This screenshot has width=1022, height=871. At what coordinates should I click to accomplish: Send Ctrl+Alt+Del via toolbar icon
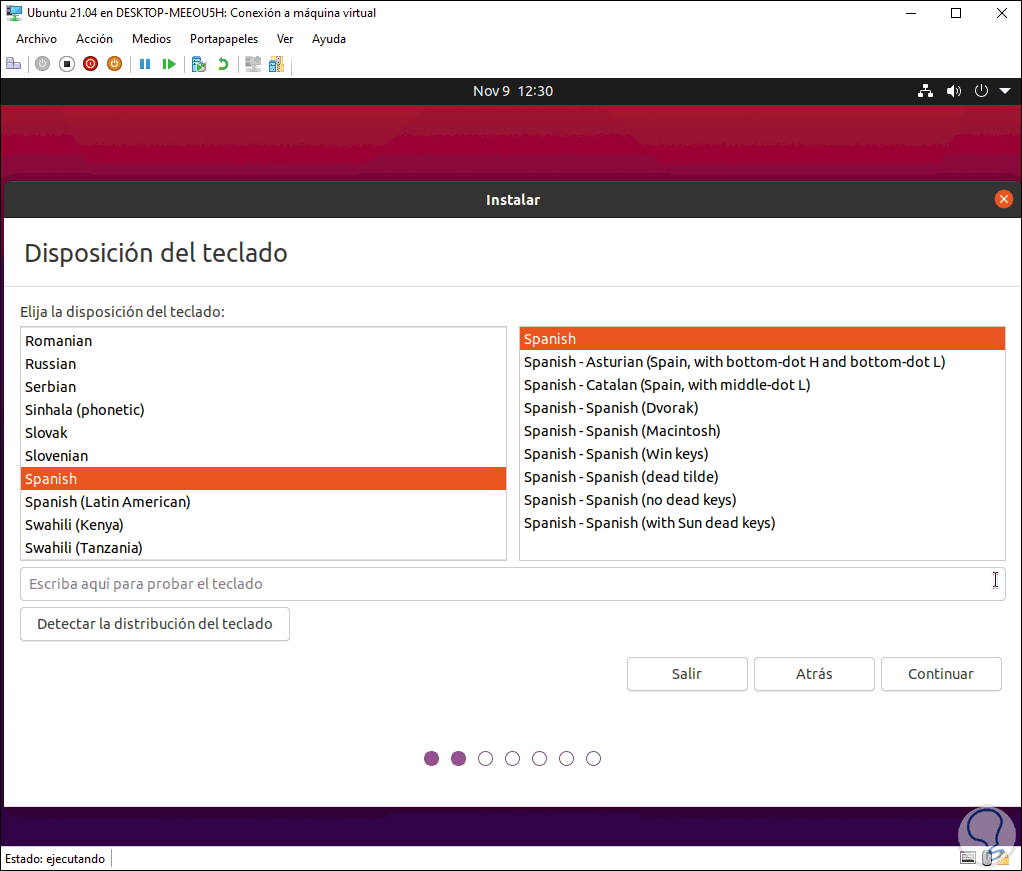pos(14,64)
